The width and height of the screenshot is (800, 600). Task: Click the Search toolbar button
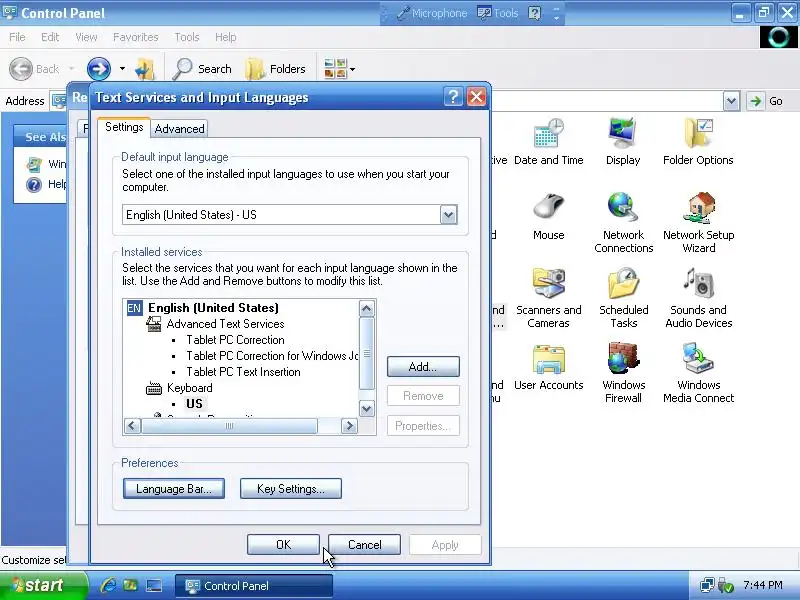tap(202, 69)
